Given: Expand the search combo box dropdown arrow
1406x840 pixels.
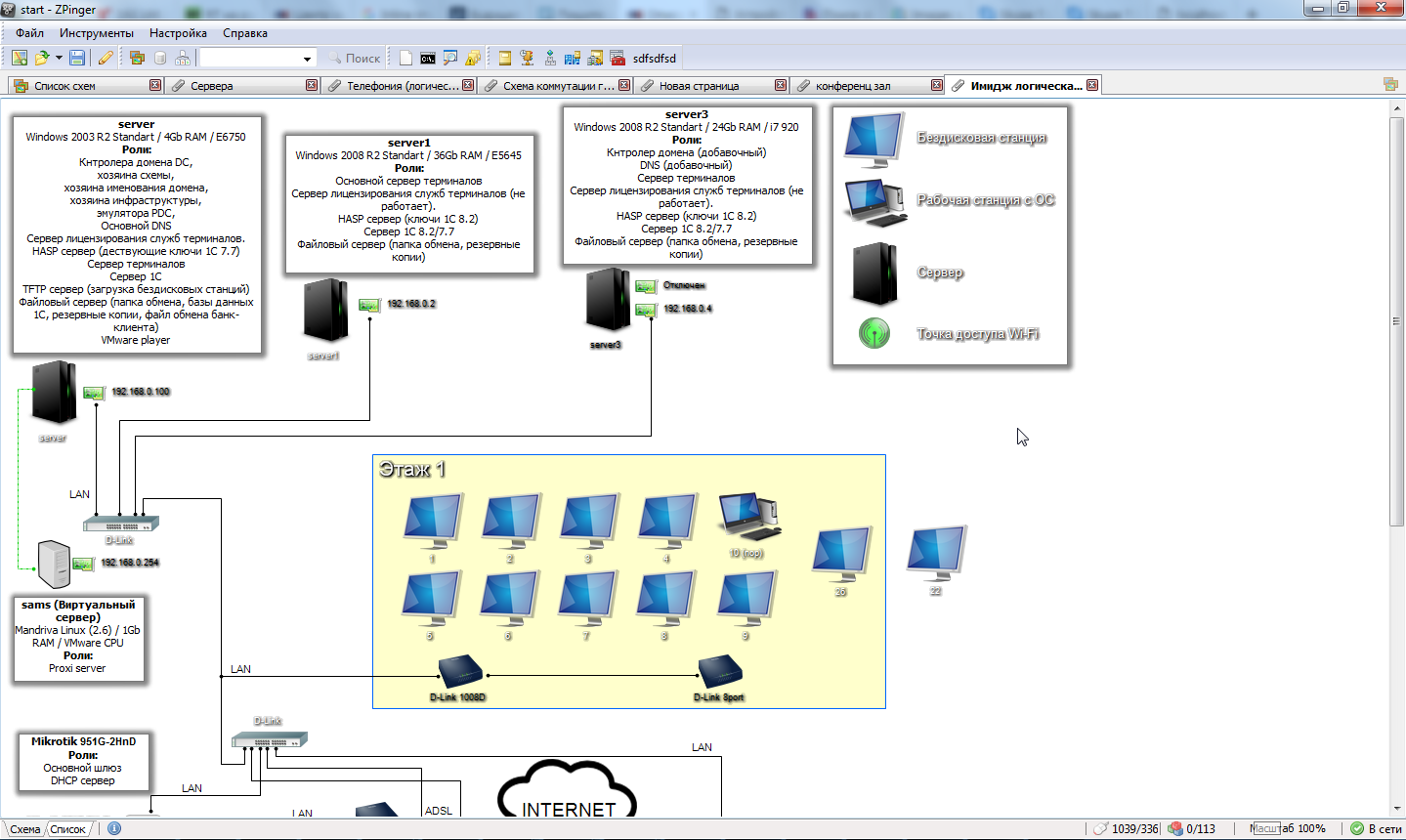Looking at the screenshot, I should (x=308, y=59).
